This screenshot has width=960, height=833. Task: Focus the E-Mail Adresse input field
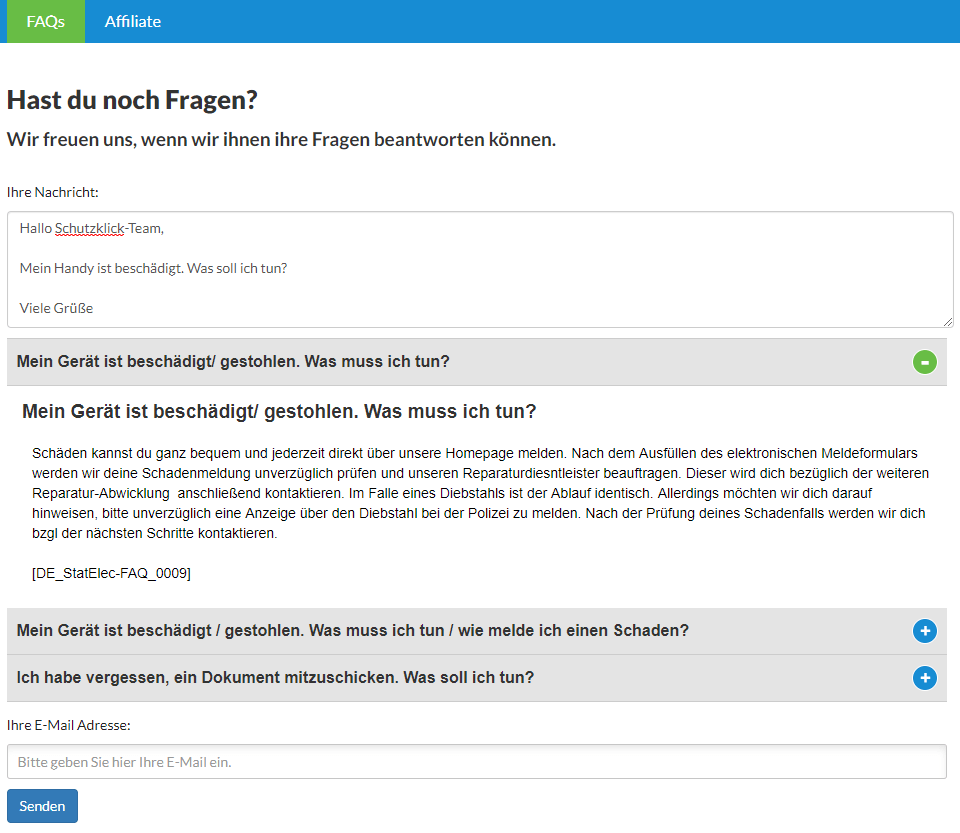click(x=477, y=762)
